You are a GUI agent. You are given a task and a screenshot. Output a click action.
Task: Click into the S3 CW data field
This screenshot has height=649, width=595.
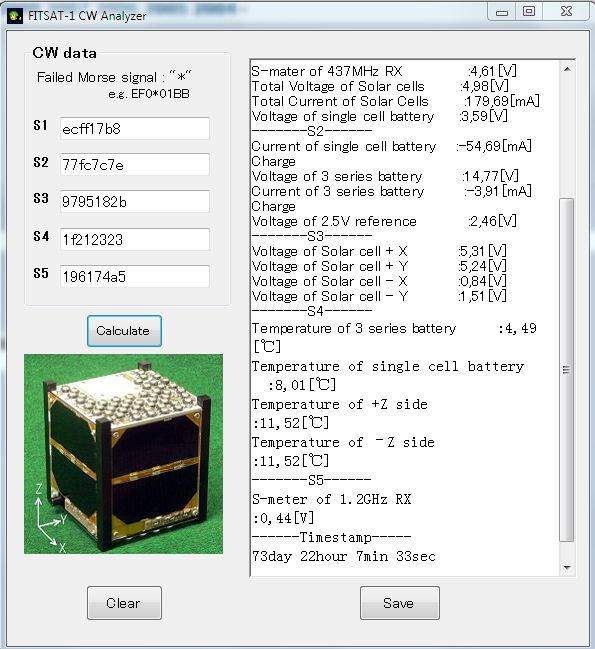point(134,202)
